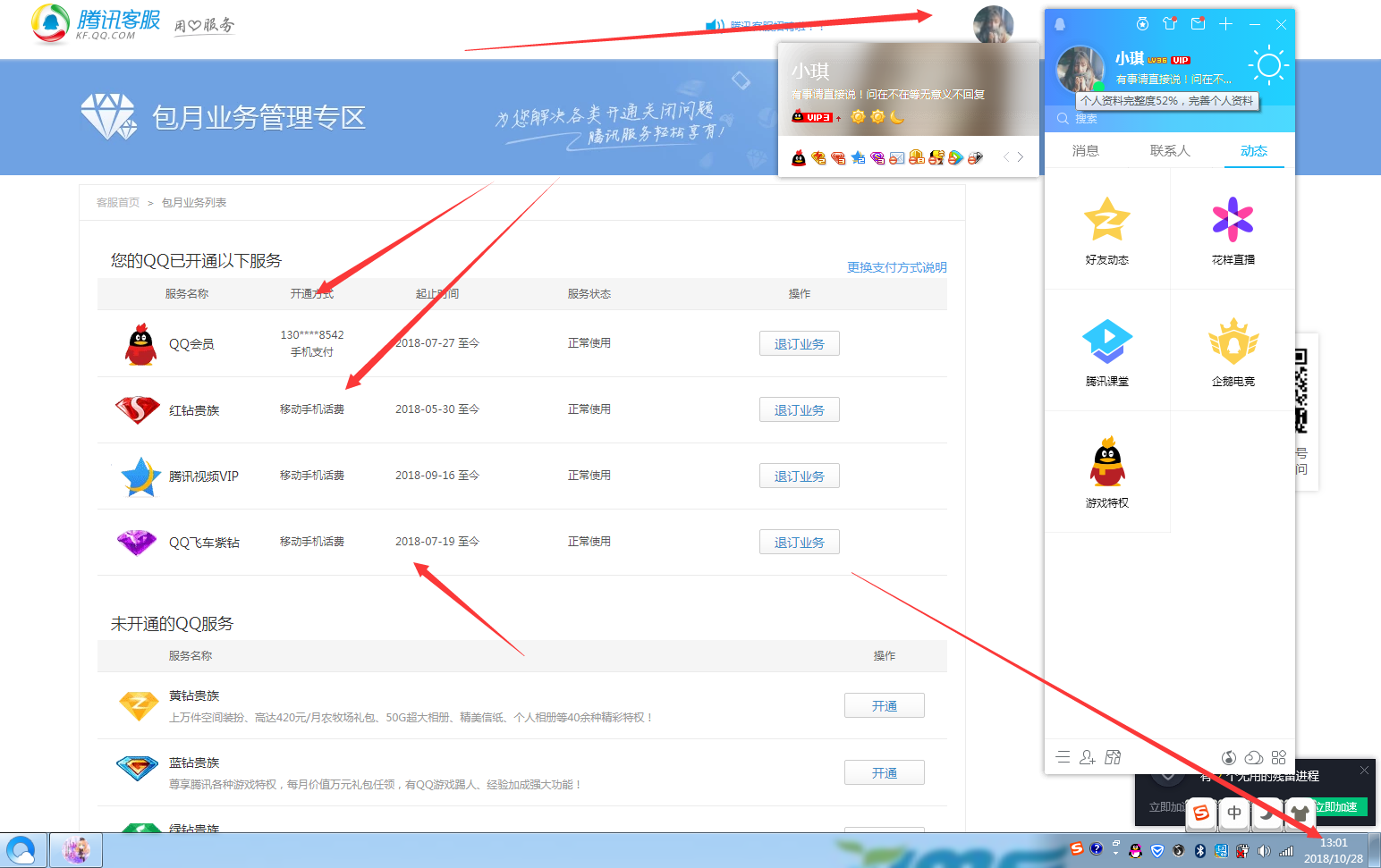Screen dimensions: 1381x868
Task: Open 花样直播 flower icon
Action: point(1233,220)
